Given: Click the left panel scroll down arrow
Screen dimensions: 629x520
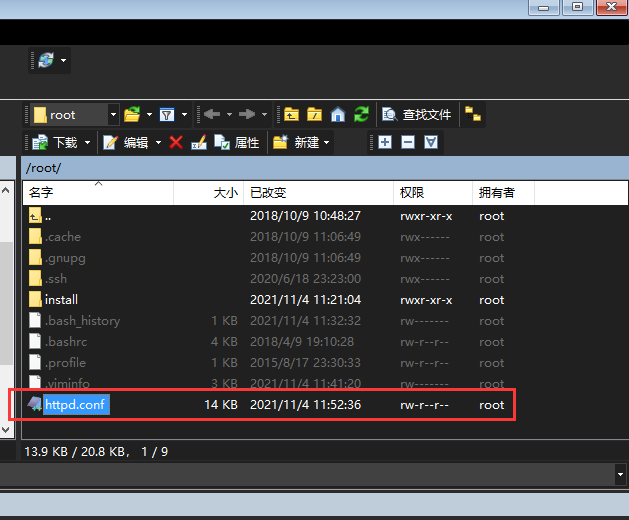Looking at the screenshot, I should [6, 430].
